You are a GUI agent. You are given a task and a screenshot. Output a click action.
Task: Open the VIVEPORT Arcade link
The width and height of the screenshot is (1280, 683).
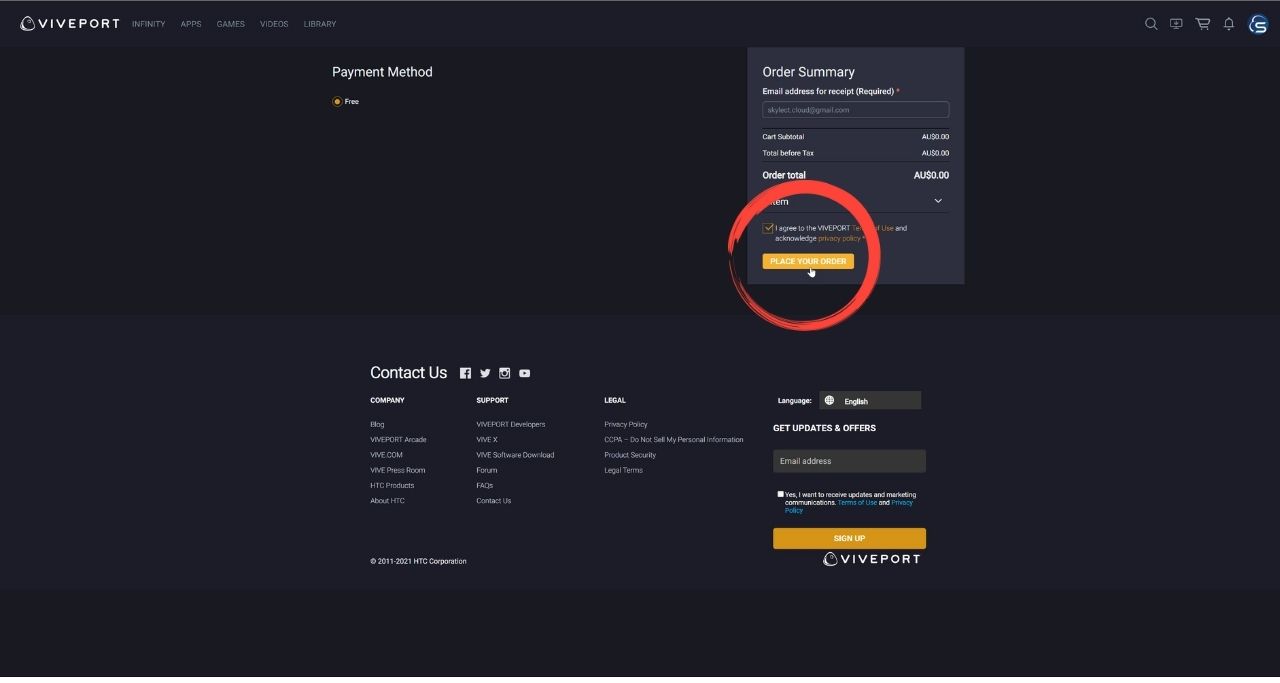click(398, 440)
